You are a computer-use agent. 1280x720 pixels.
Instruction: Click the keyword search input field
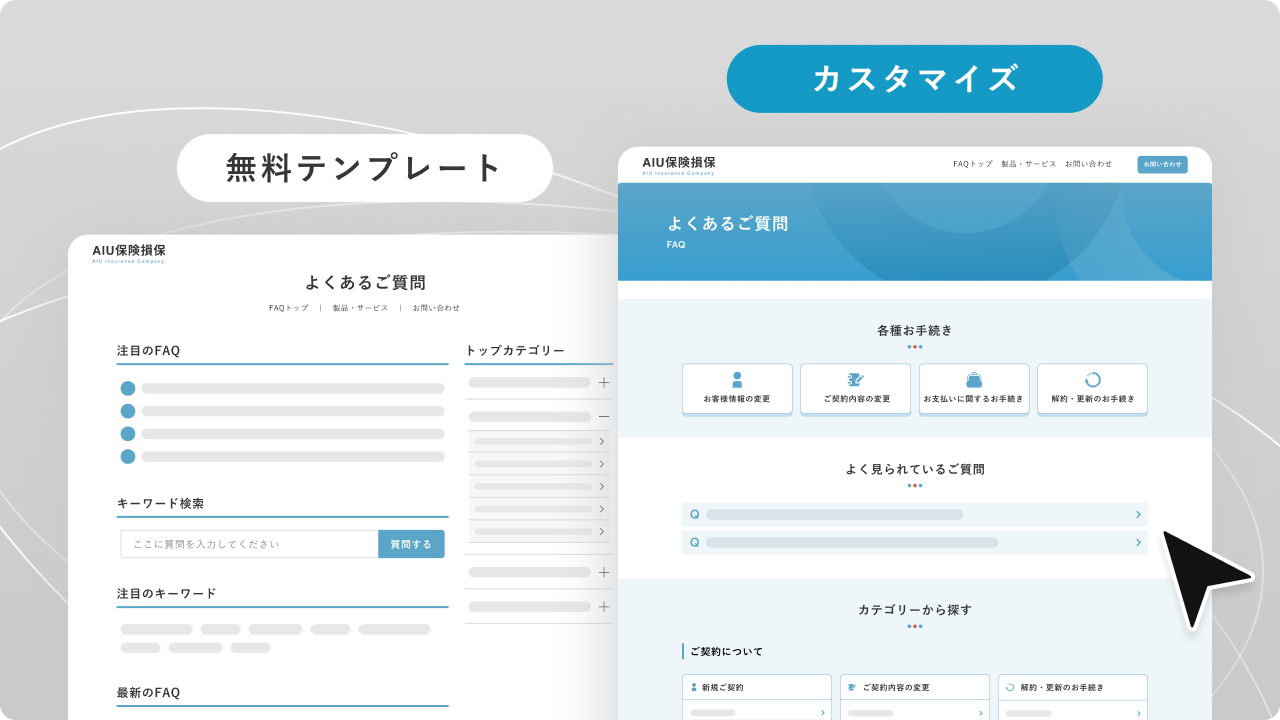(x=249, y=544)
